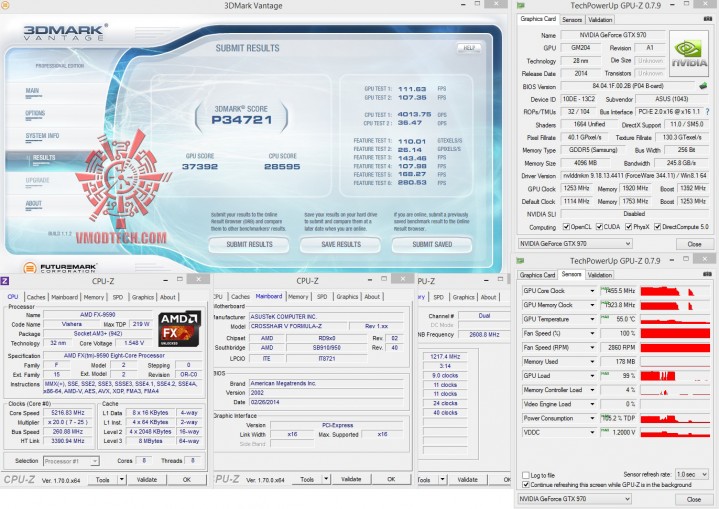Open the GPU Load sensor dropdown
The image size is (719, 509).
click(x=592, y=376)
